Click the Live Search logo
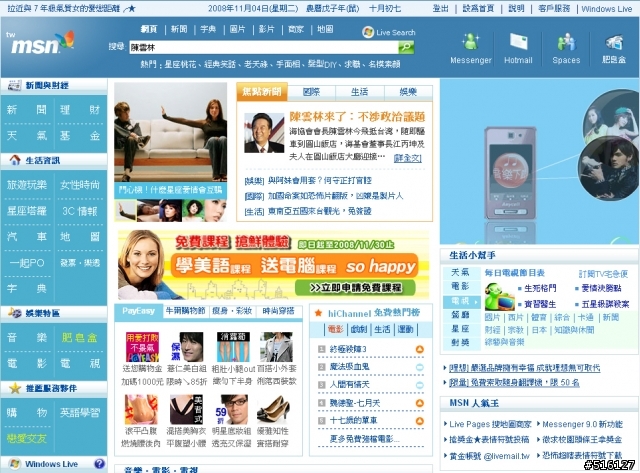 coord(389,32)
